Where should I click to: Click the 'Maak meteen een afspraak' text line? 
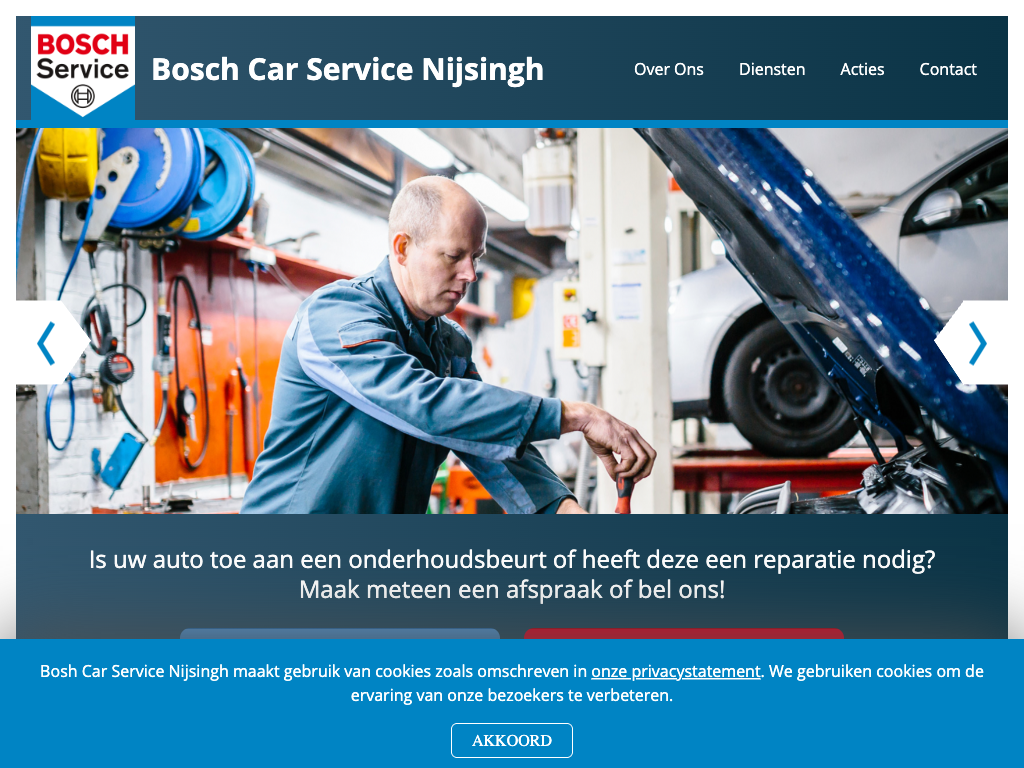[512, 590]
